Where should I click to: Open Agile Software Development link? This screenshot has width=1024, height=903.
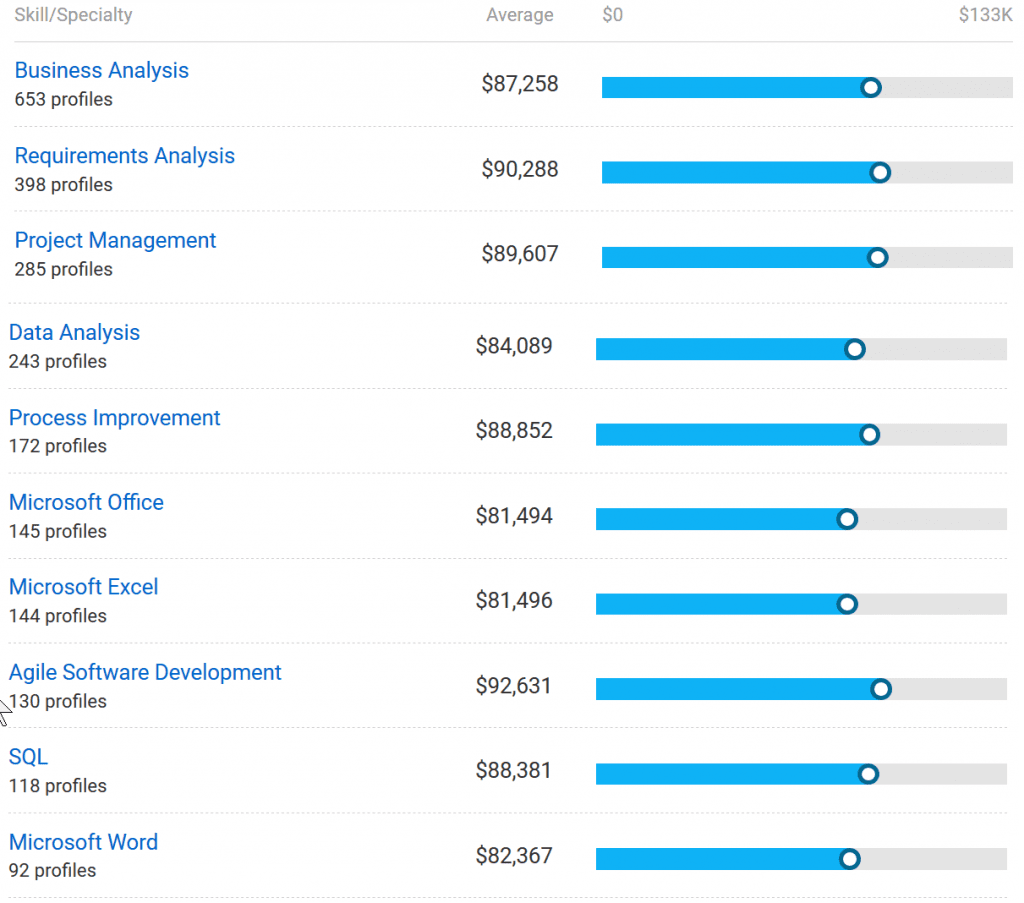pos(145,673)
